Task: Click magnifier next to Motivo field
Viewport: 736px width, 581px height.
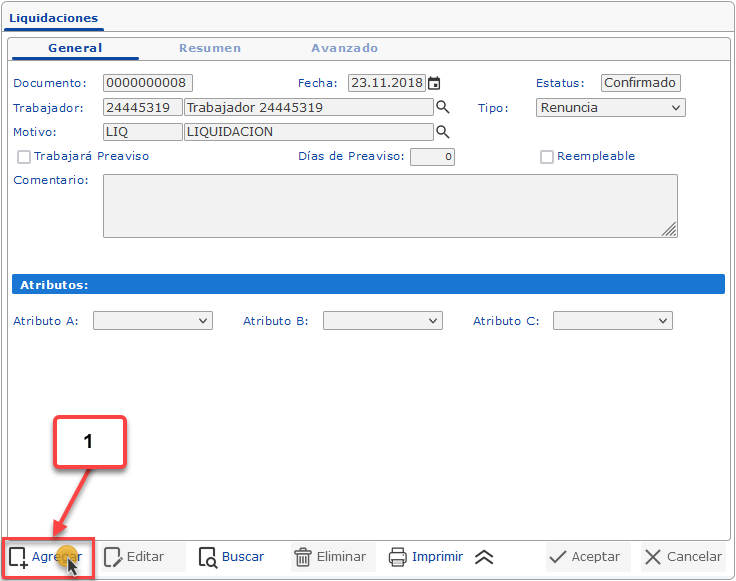Action: point(443,132)
